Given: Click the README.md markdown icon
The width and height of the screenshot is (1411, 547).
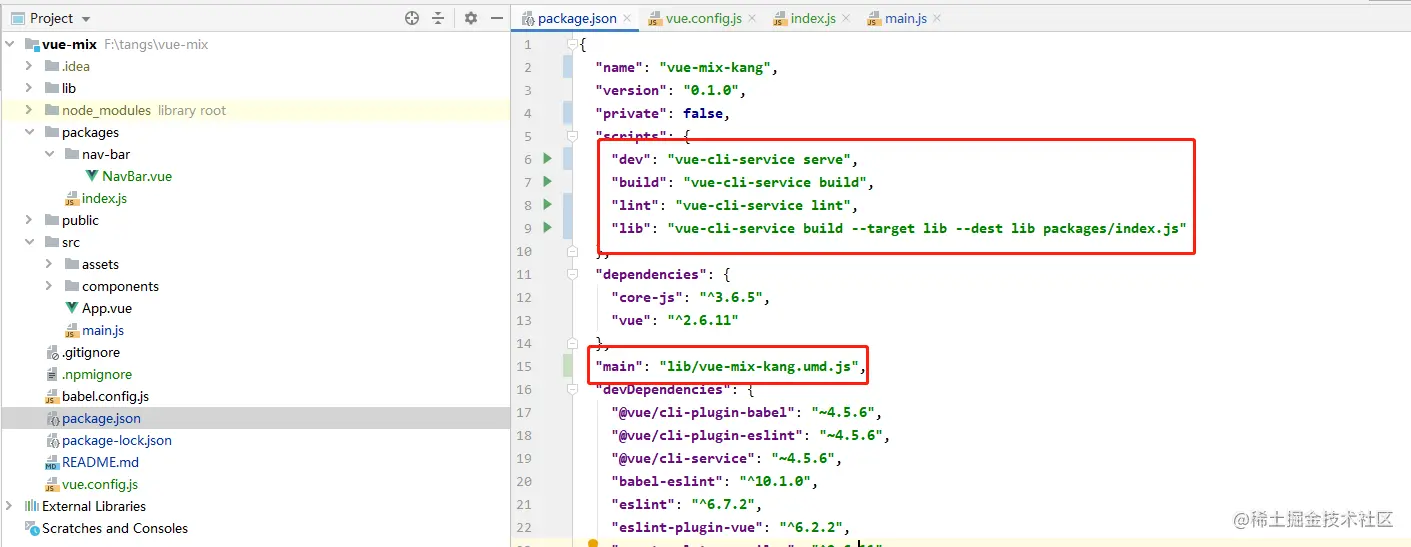Looking at the screenshot, I should [x=52, y=462].
